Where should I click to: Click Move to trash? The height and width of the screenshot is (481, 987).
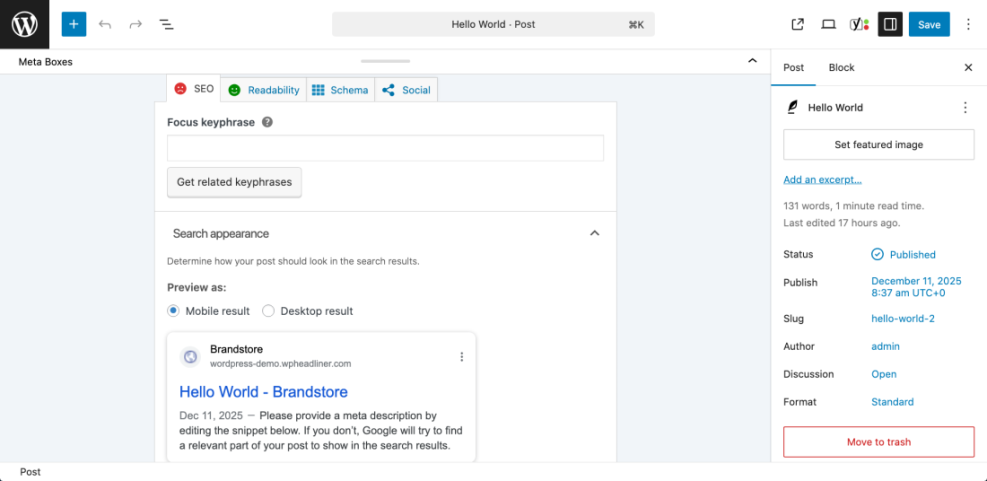879,442
